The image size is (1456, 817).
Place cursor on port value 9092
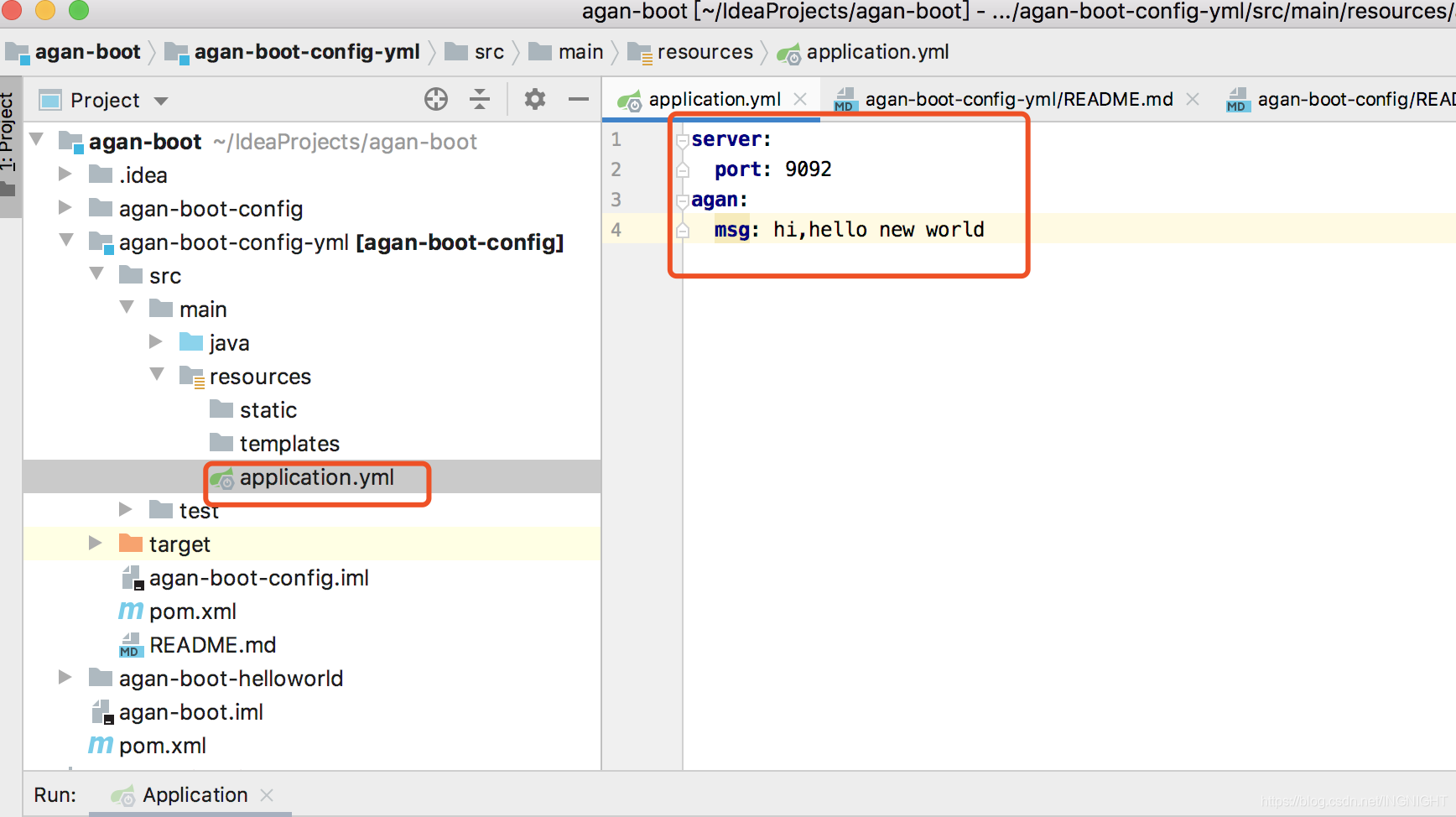click(x=808, y=169)
